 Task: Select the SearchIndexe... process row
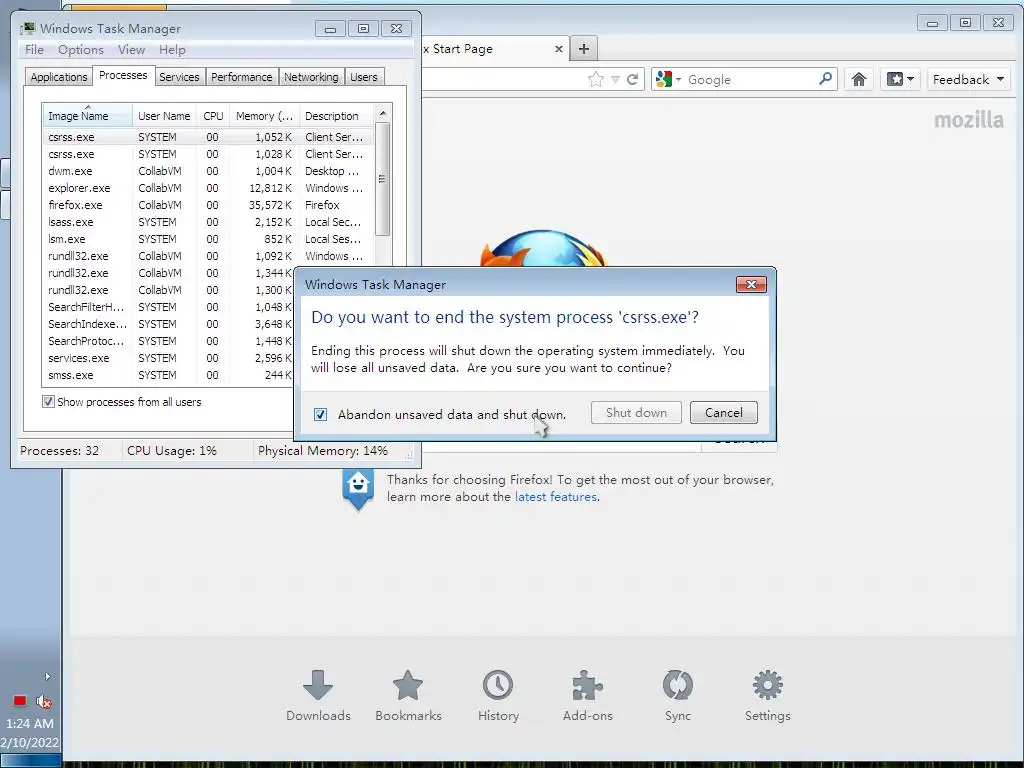click(168, 324)
